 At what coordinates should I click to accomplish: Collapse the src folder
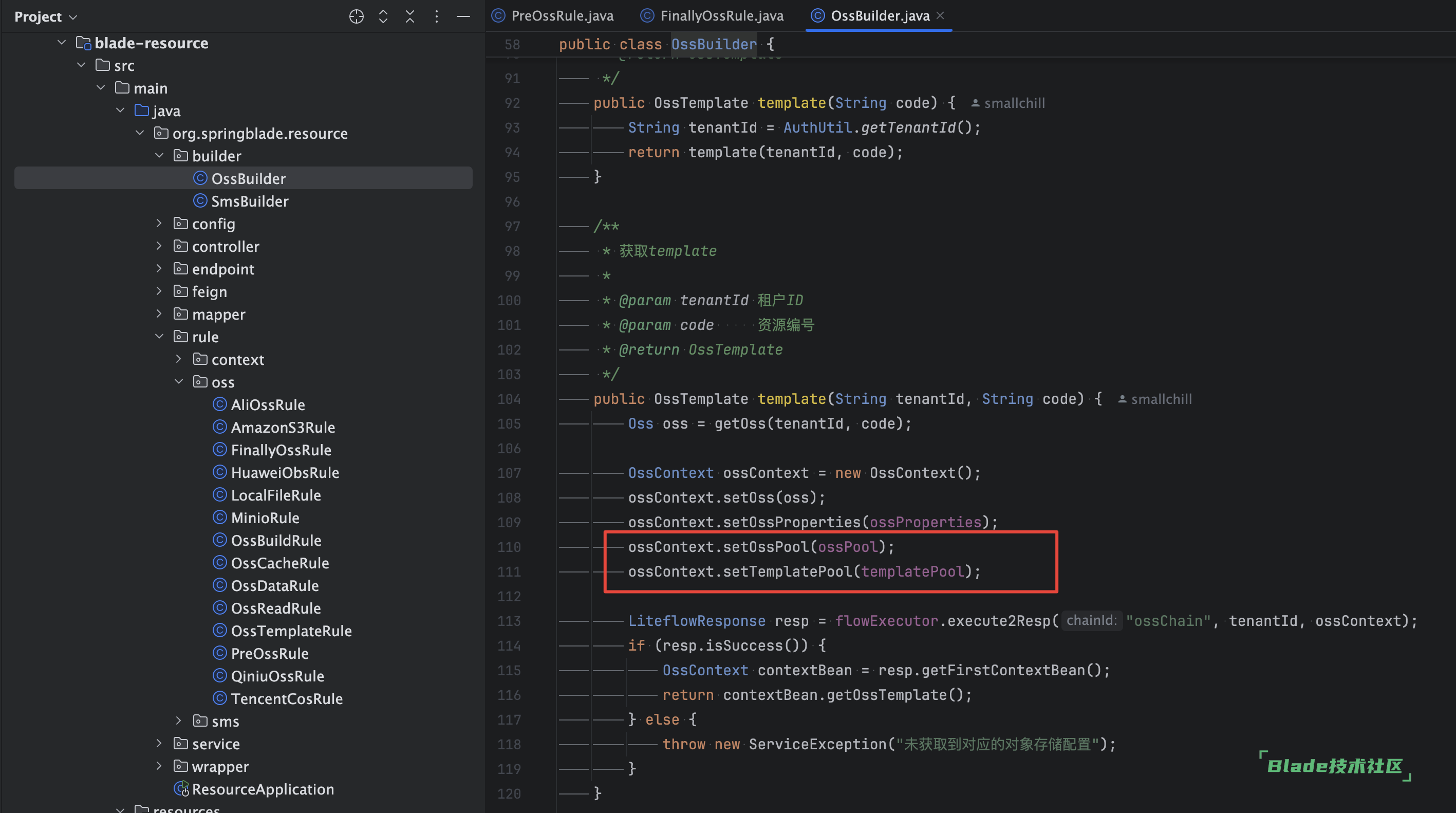[x=81, y=65]
